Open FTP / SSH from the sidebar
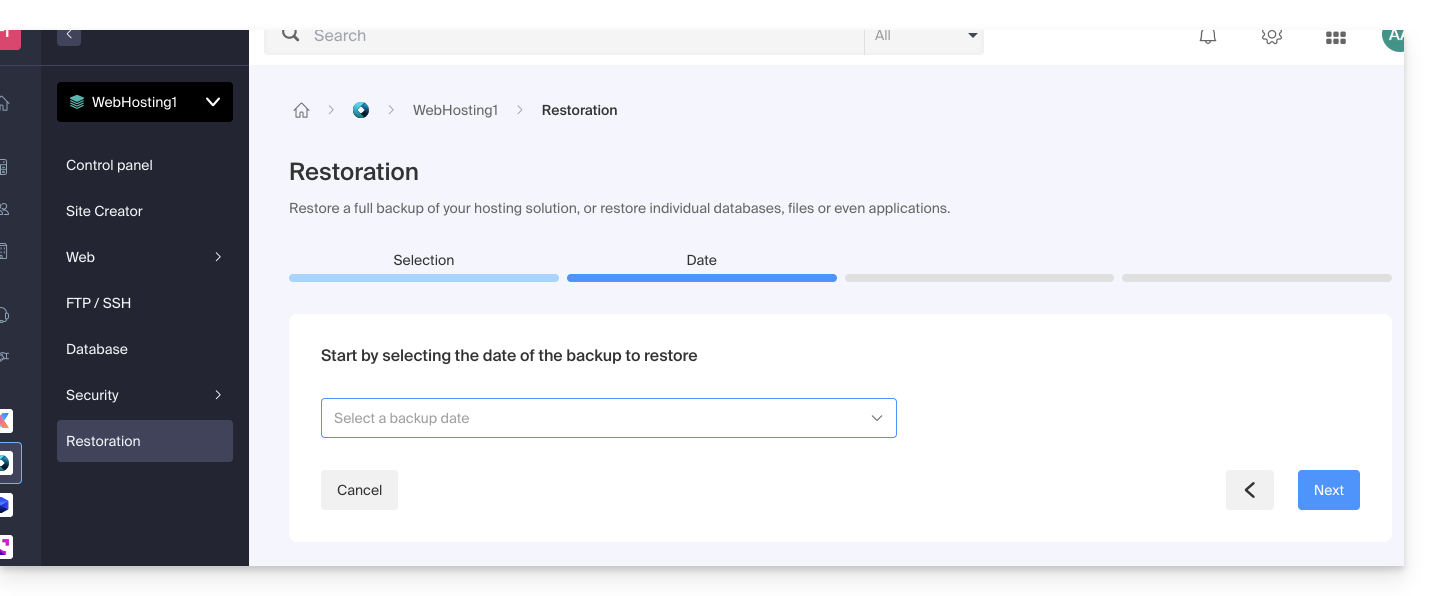The image size is (1434, 596). (98, 303)
